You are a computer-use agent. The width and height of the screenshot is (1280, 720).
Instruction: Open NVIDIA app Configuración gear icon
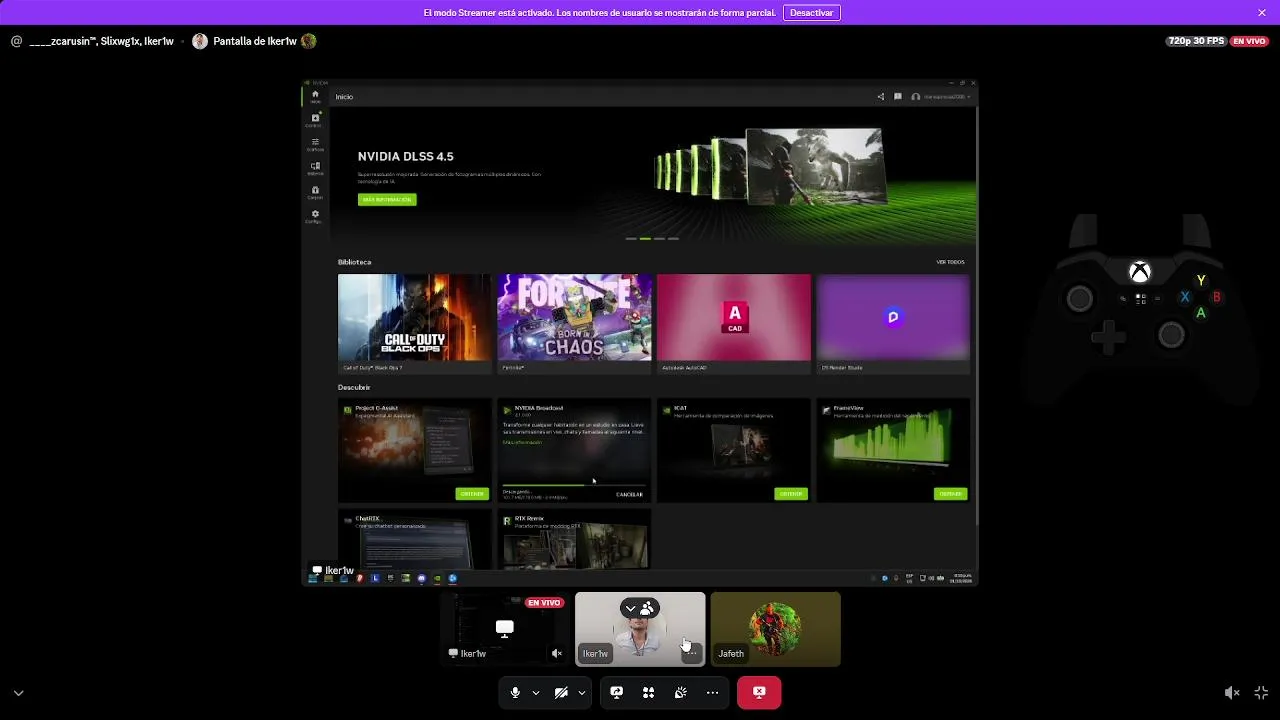315,216
